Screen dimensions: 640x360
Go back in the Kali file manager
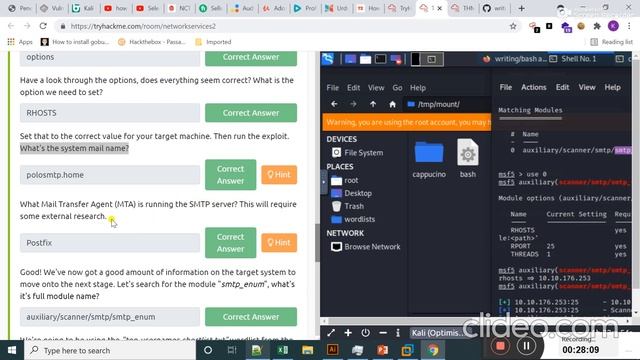[x=334, y=104]
